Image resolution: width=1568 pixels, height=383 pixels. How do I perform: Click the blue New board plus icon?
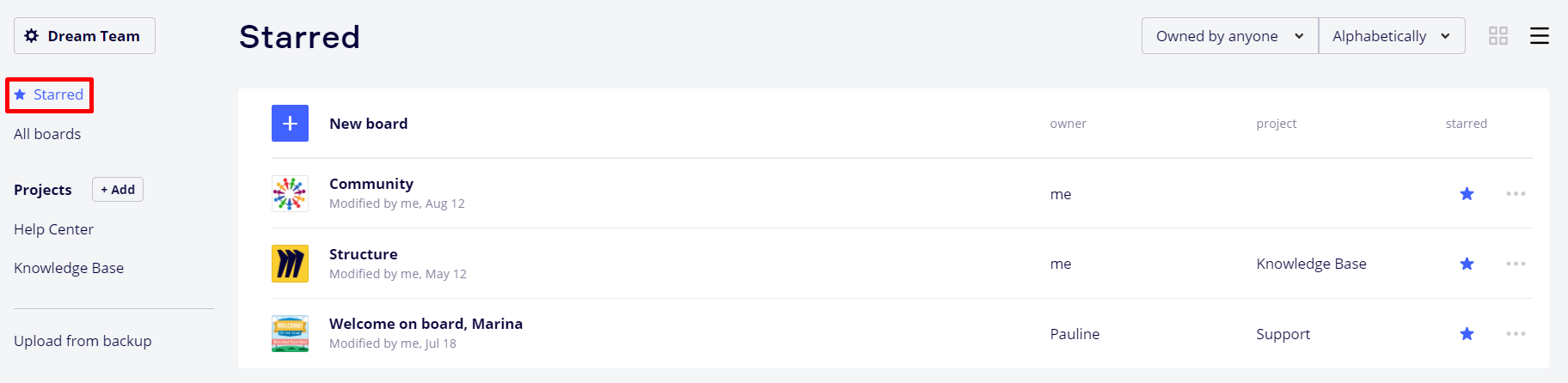[x=290, y=124]
